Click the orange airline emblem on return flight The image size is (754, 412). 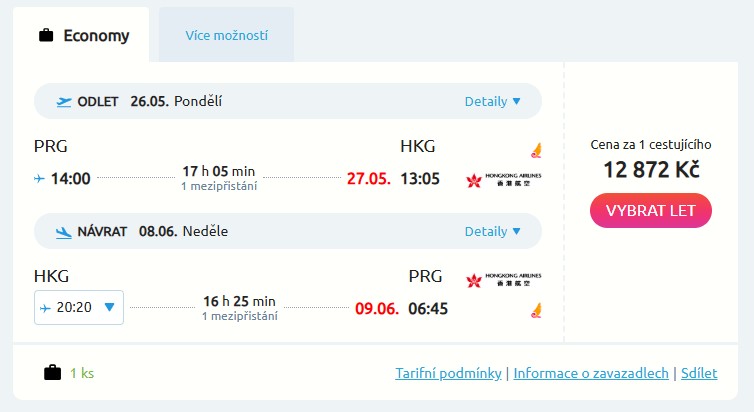536,309
